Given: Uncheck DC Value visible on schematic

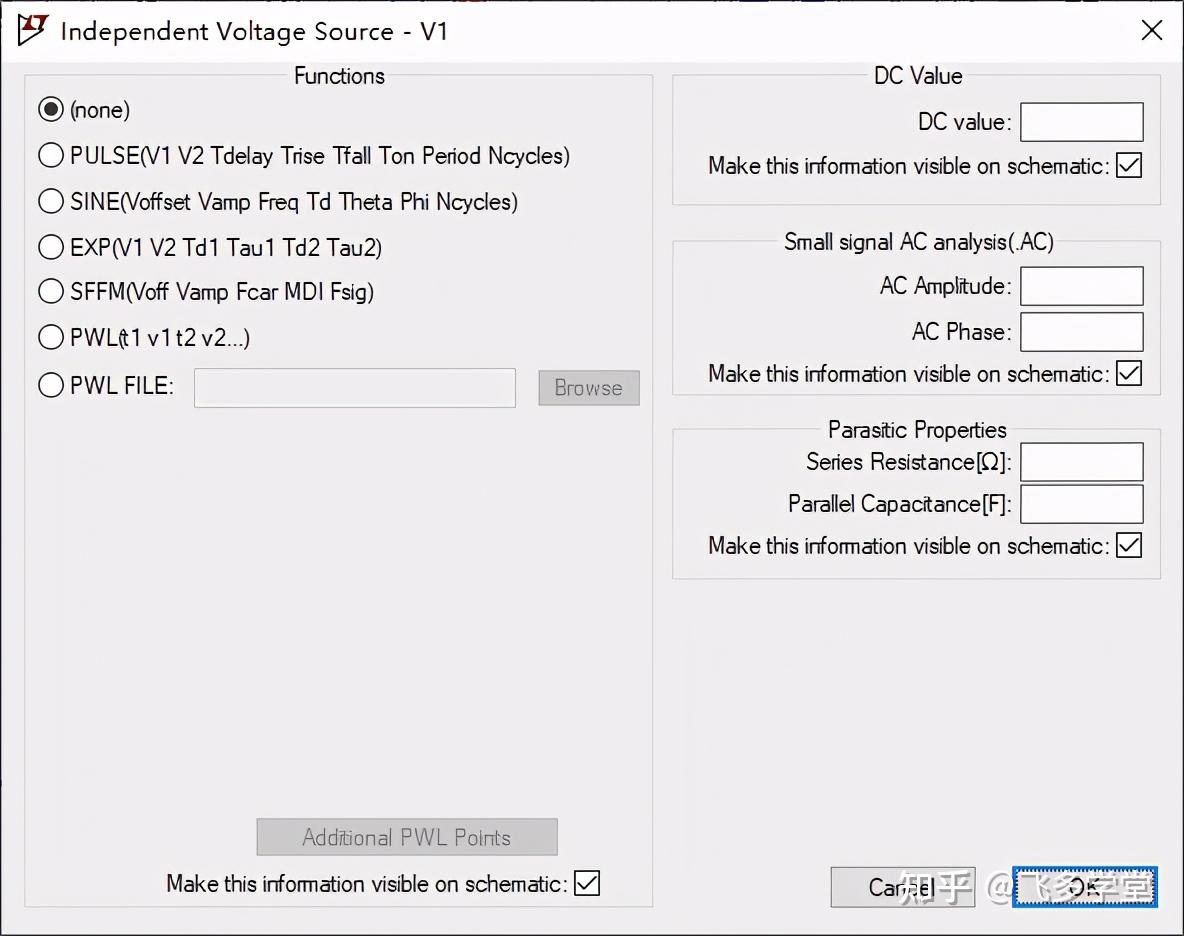Looking at the screenshot, I should pyautogui.click(x=1129, y=165).
